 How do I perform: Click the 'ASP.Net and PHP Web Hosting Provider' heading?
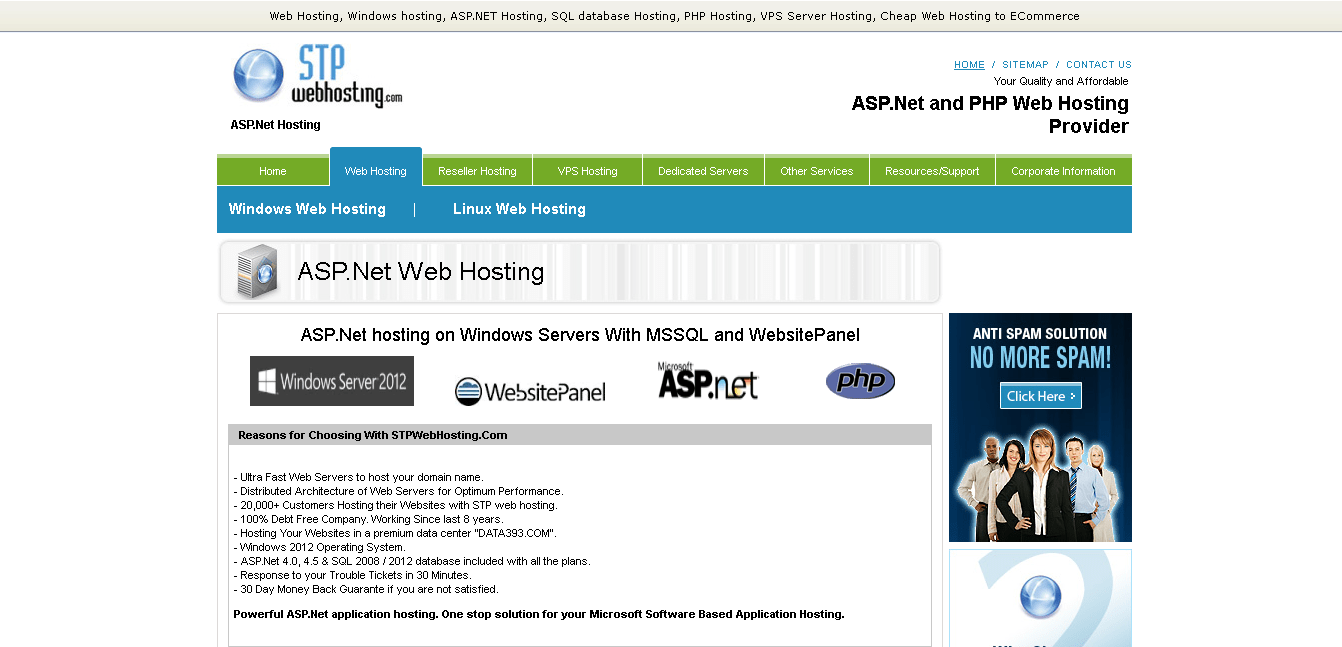[990, 115]
